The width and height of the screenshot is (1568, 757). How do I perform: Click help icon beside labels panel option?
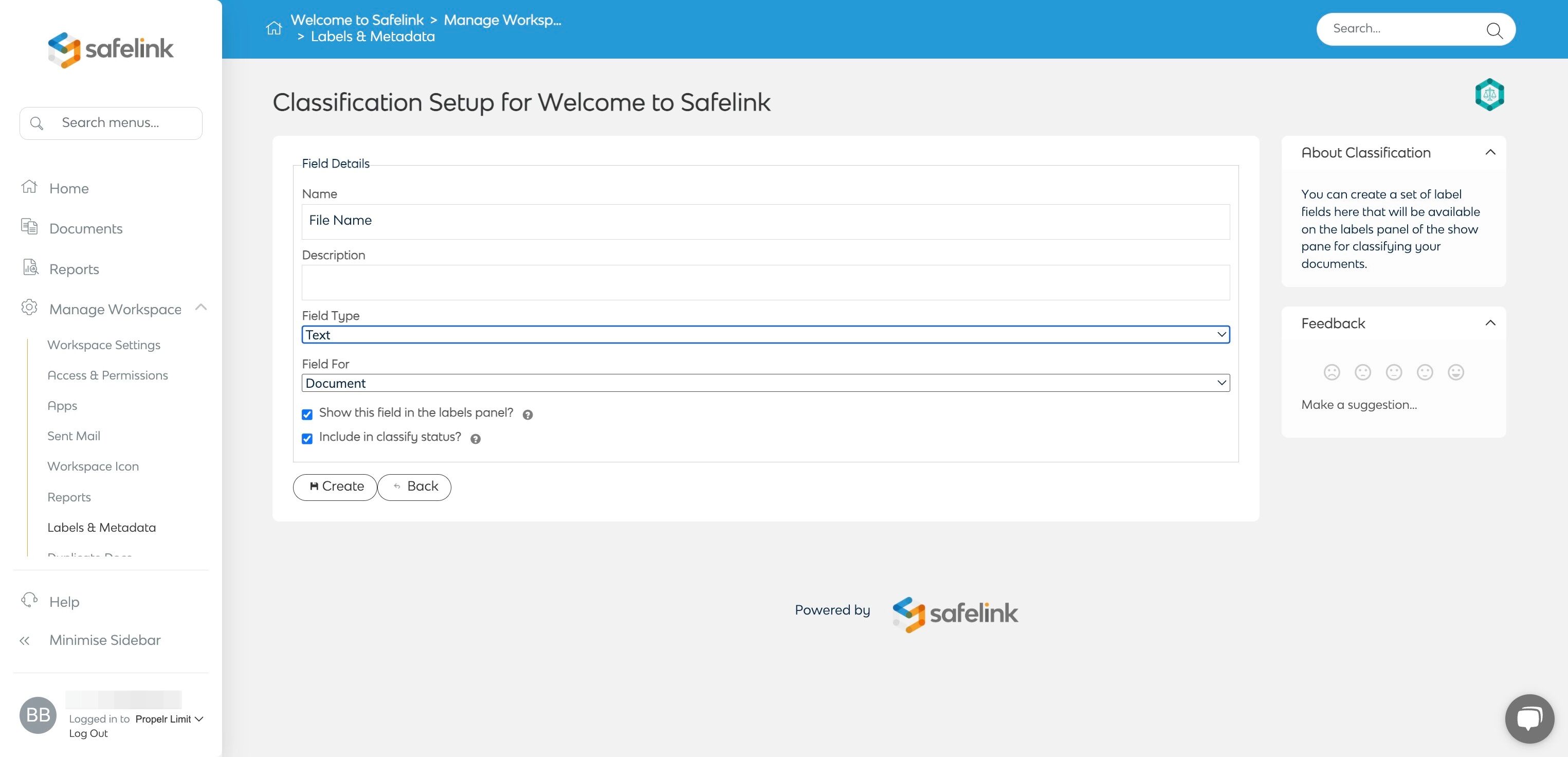click(528, 414)
